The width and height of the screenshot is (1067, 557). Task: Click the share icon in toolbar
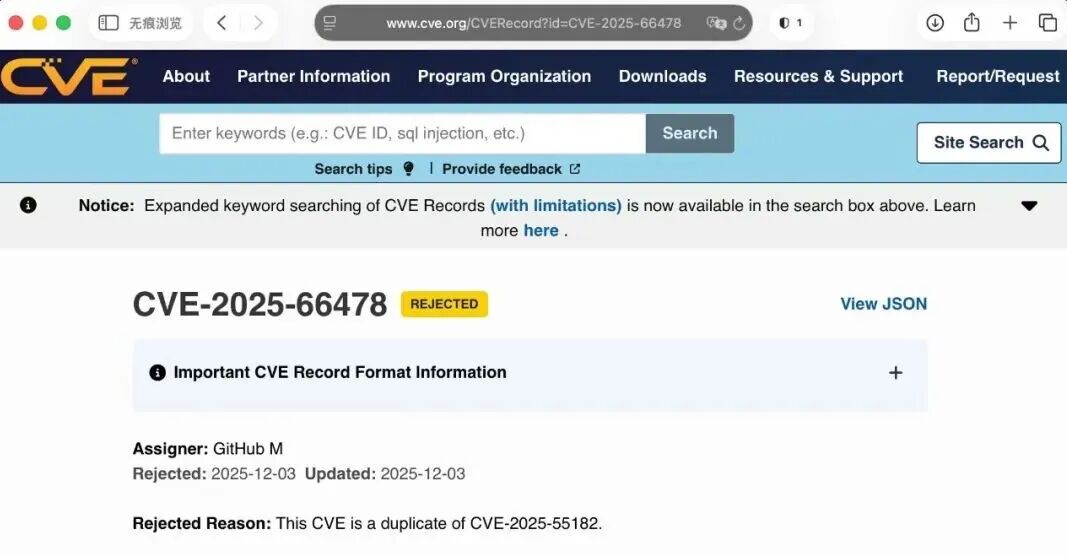[x=972, y=23]
